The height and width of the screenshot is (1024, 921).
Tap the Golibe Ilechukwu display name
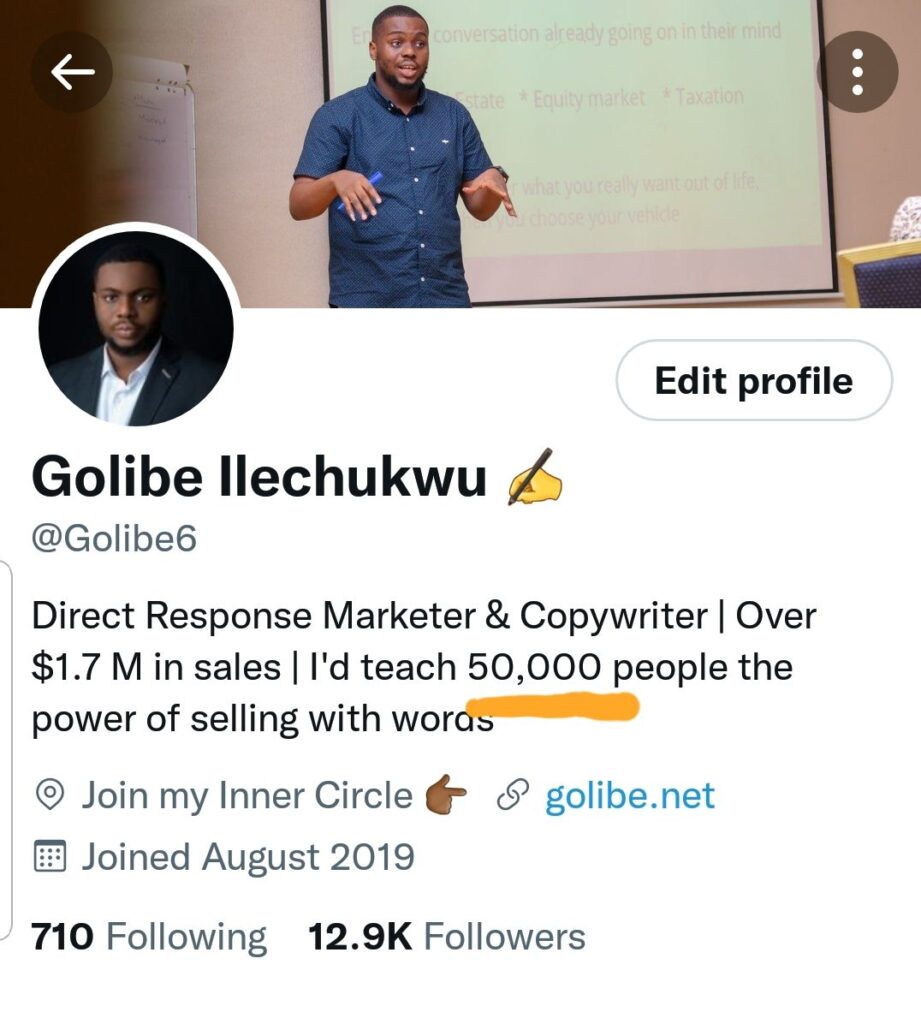(259, 477)
